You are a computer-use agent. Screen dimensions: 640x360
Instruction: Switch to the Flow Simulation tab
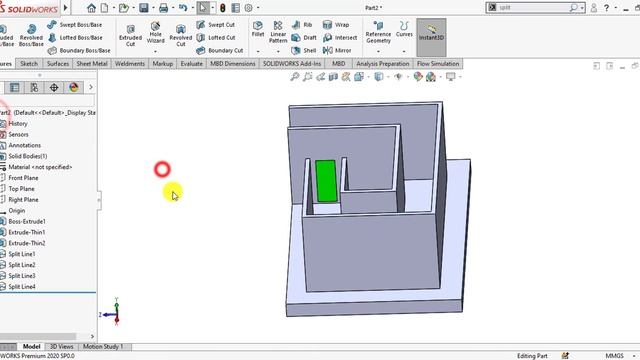438,64
